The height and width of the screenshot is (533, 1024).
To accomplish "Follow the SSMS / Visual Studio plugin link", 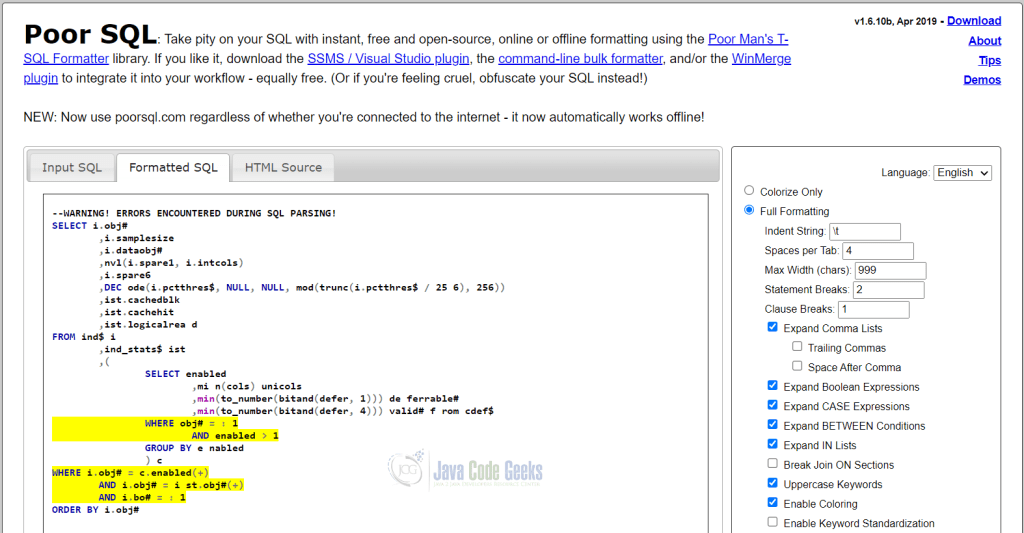I will pos(389,59).
